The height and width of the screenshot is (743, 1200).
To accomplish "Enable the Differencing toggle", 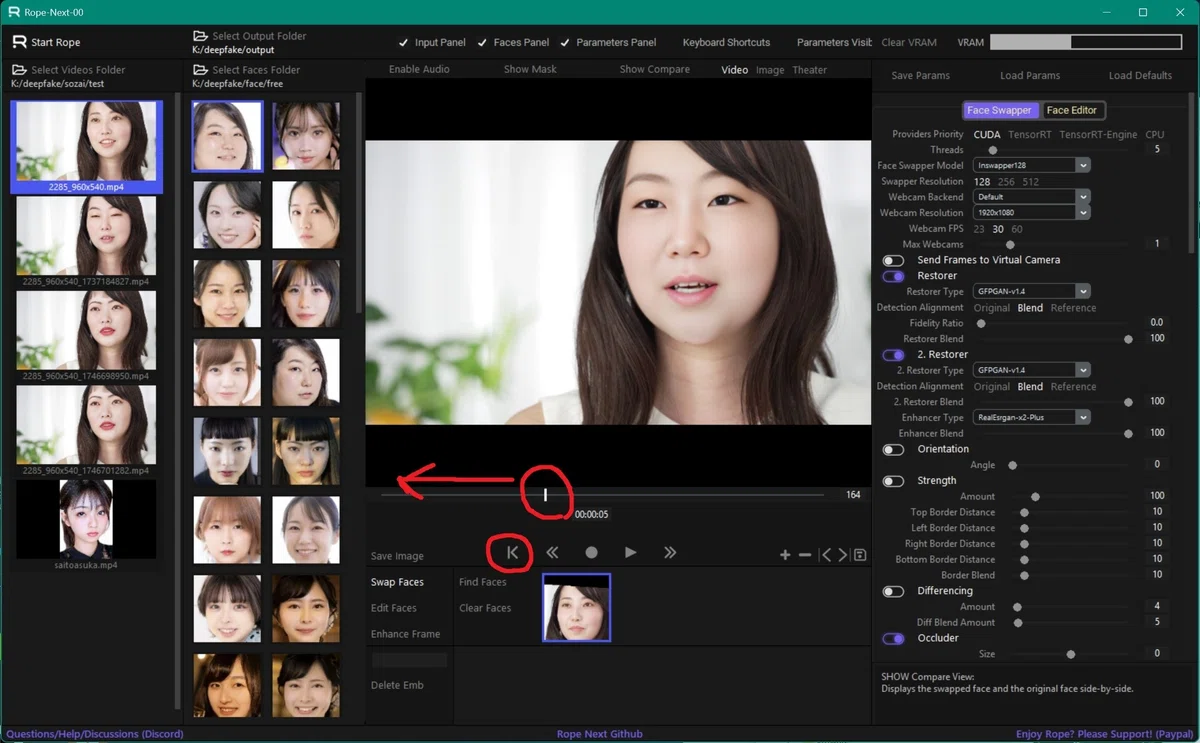I will point(893,591).
